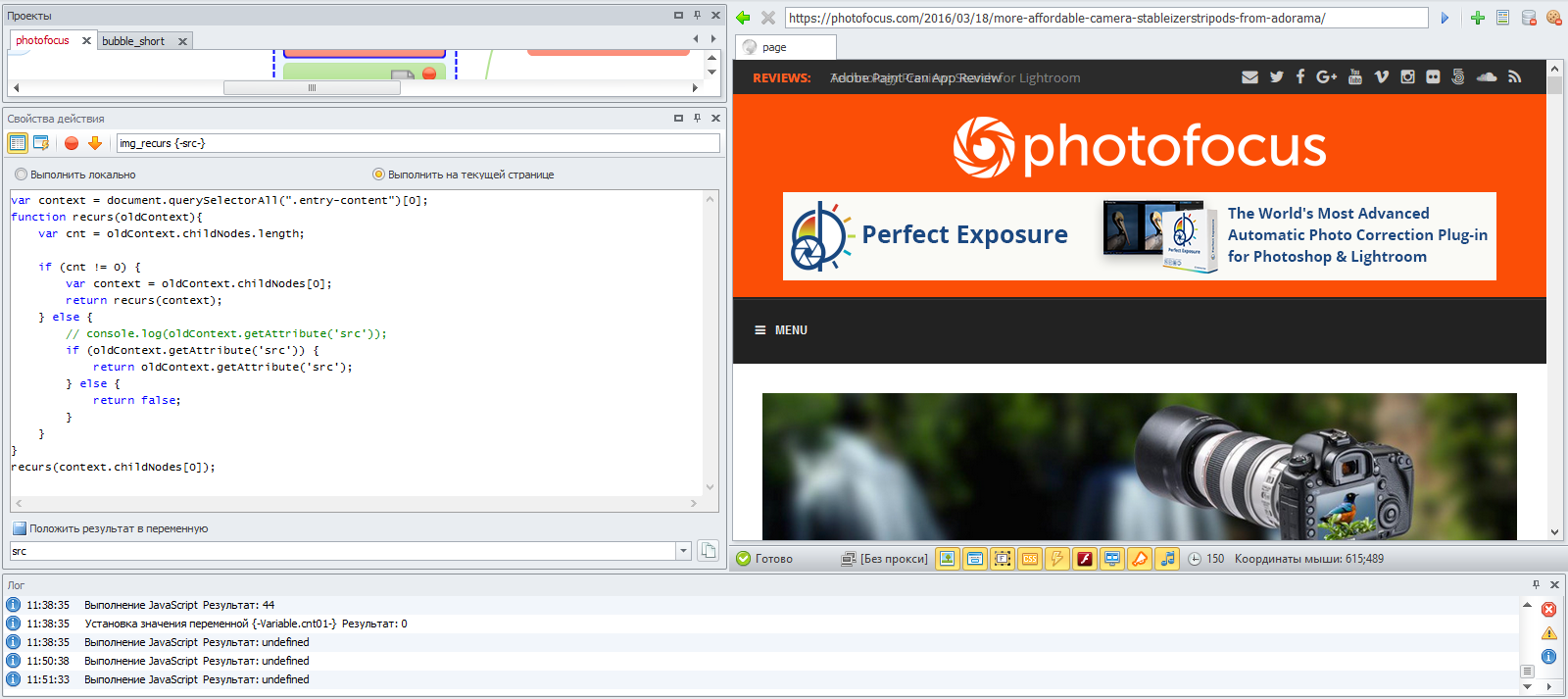Viewport: 1568px width, 699px height.
Task: Close the bubble_short project tab
Action: (182, 41)
